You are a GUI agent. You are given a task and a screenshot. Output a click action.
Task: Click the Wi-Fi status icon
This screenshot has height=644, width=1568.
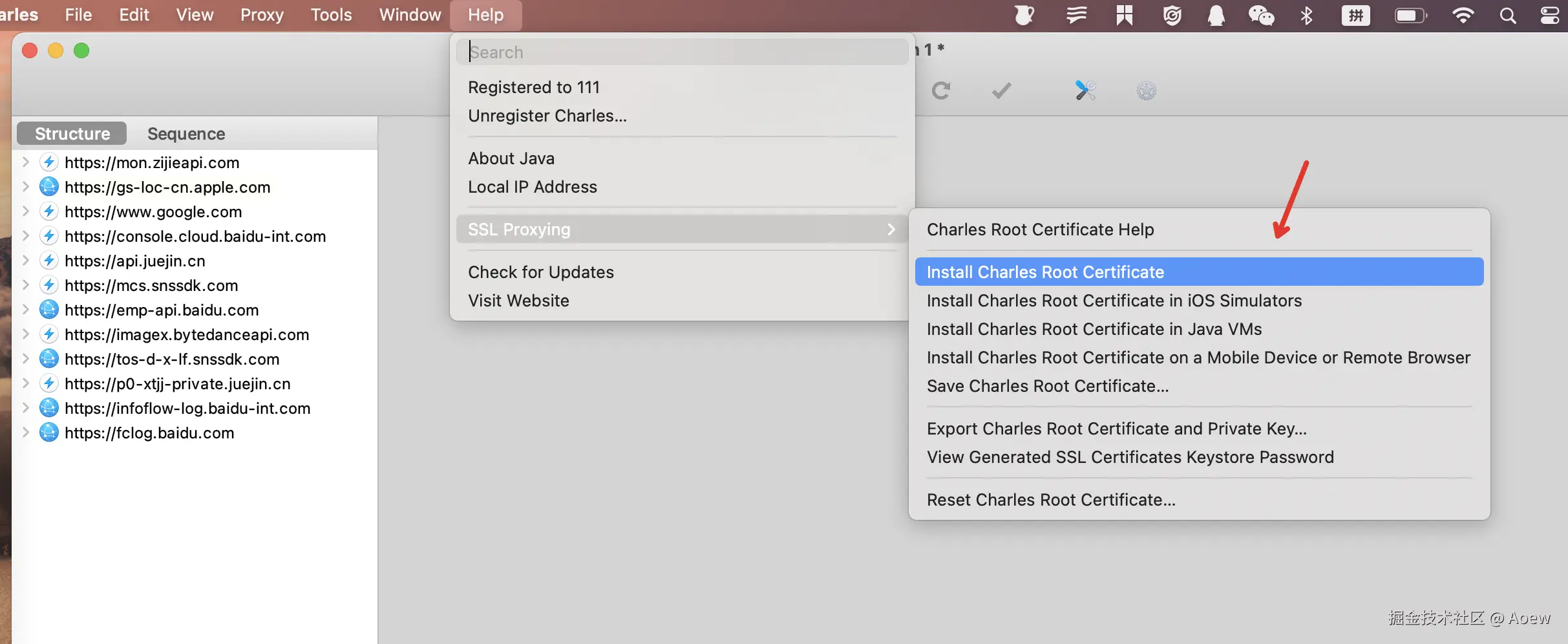point(1463,15)
